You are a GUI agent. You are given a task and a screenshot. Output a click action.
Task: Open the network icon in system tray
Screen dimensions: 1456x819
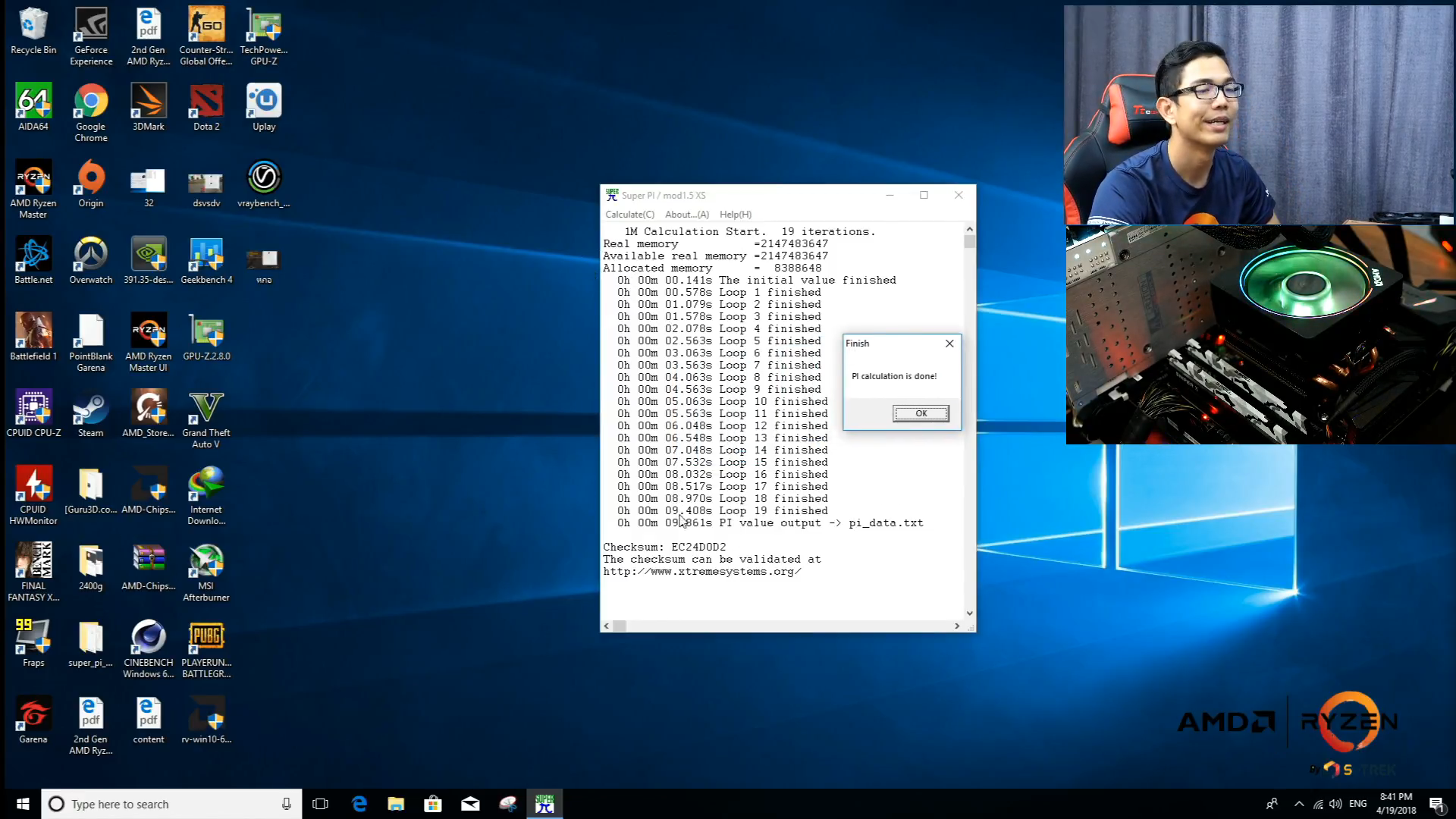click(x=1318, y=804)
